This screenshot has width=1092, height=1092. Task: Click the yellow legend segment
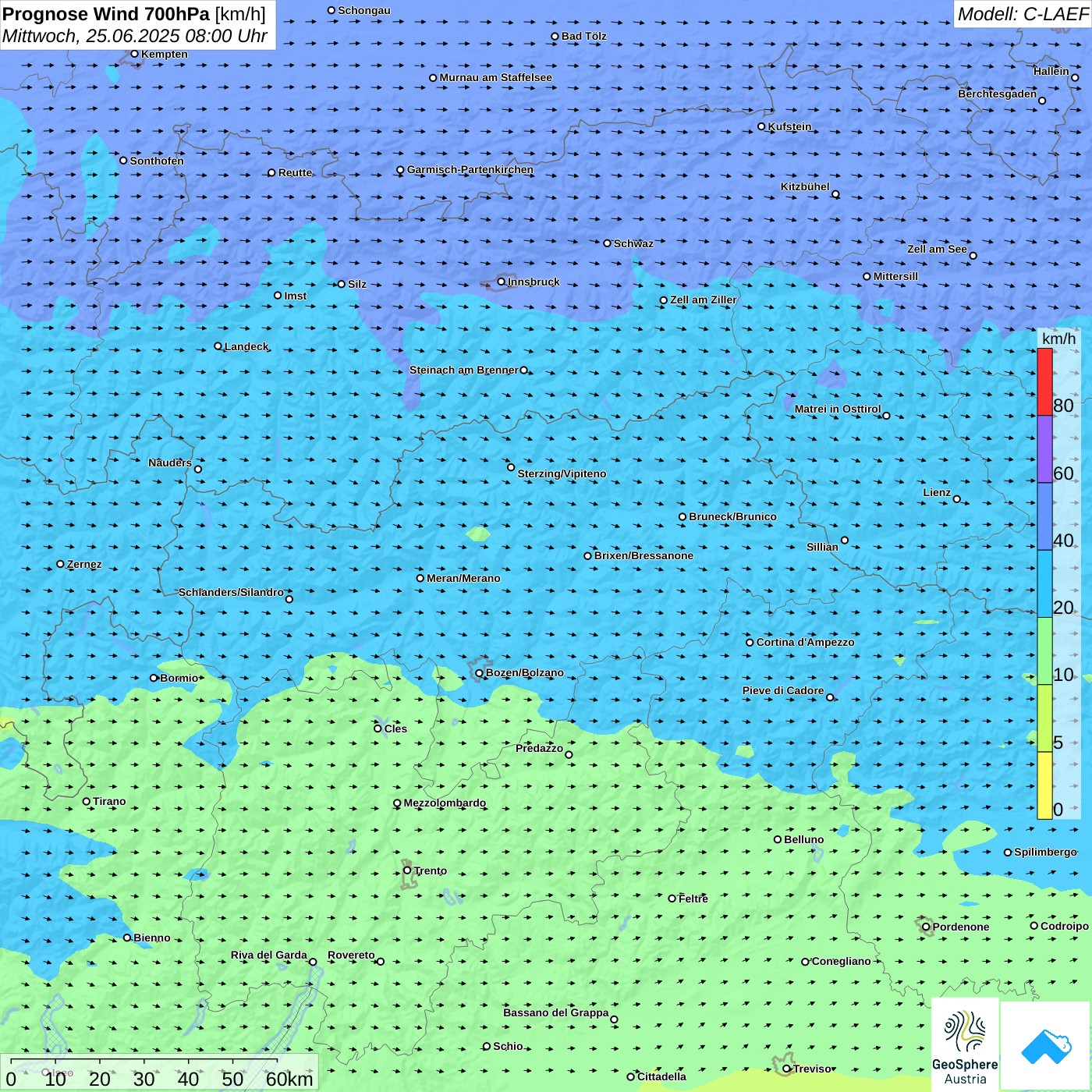coord(1044,785)
